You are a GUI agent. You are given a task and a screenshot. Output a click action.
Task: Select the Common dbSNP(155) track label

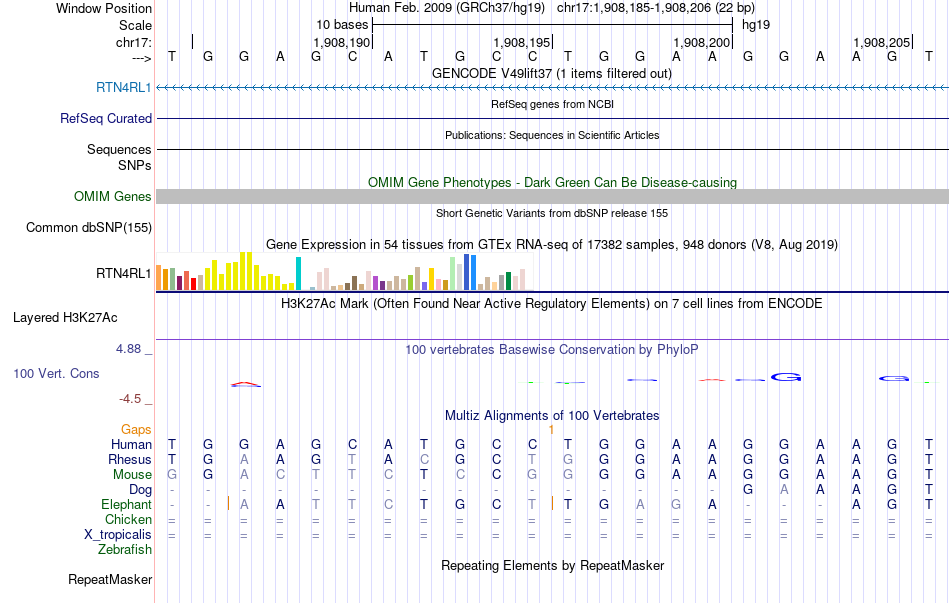(89, 227)
